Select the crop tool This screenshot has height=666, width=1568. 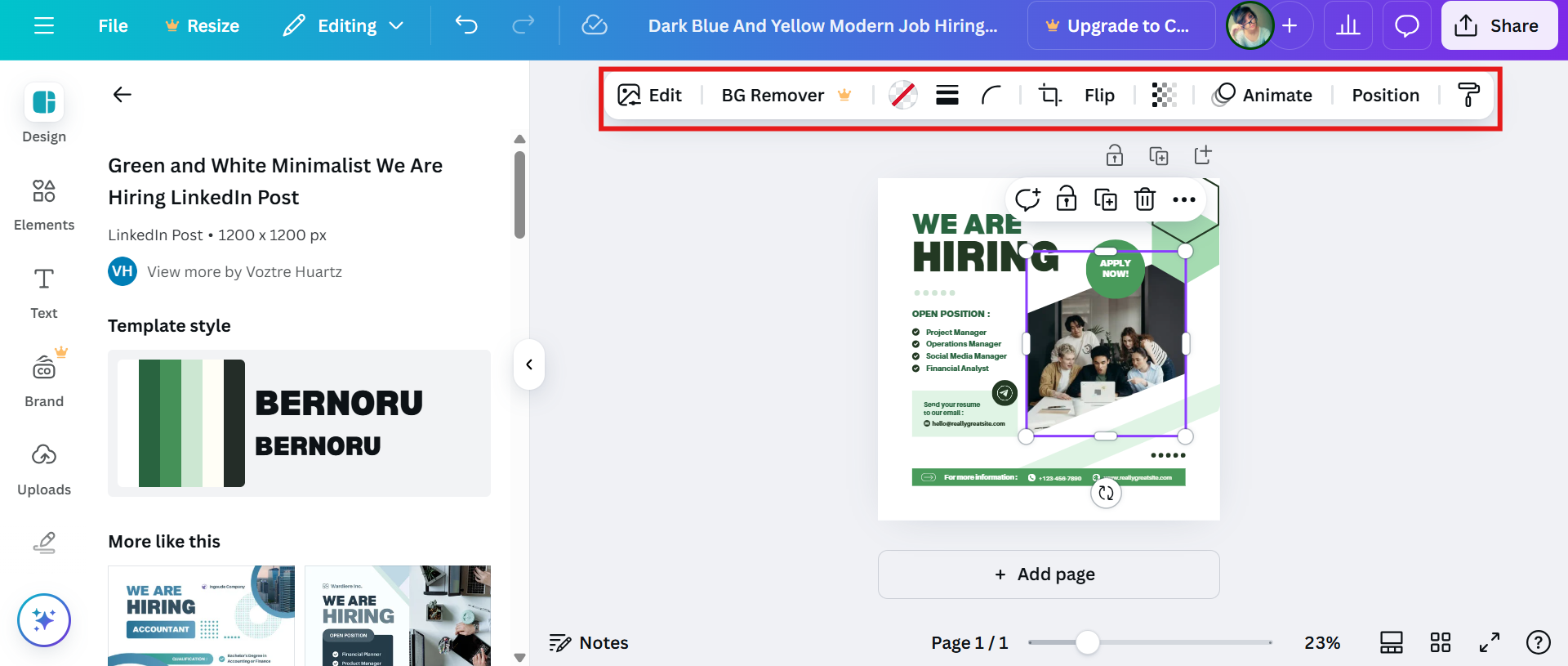point(1049,96)
